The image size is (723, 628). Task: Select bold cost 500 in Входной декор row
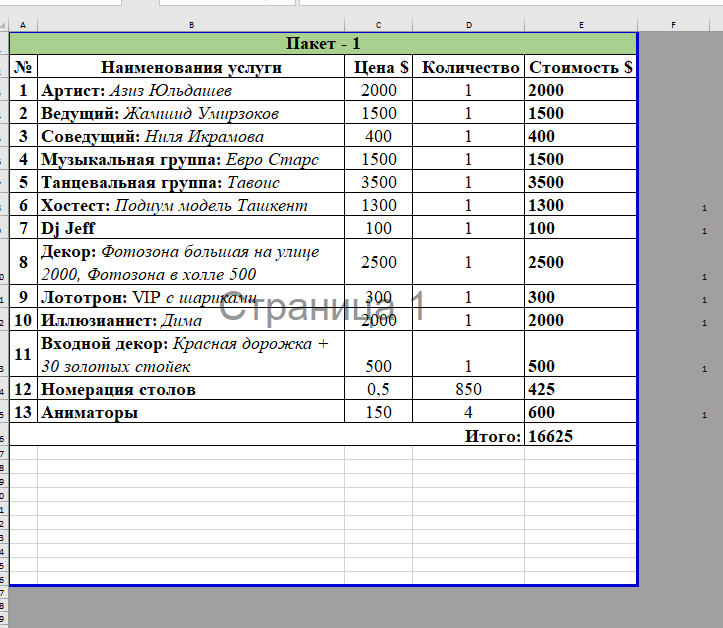coord(581,354)
